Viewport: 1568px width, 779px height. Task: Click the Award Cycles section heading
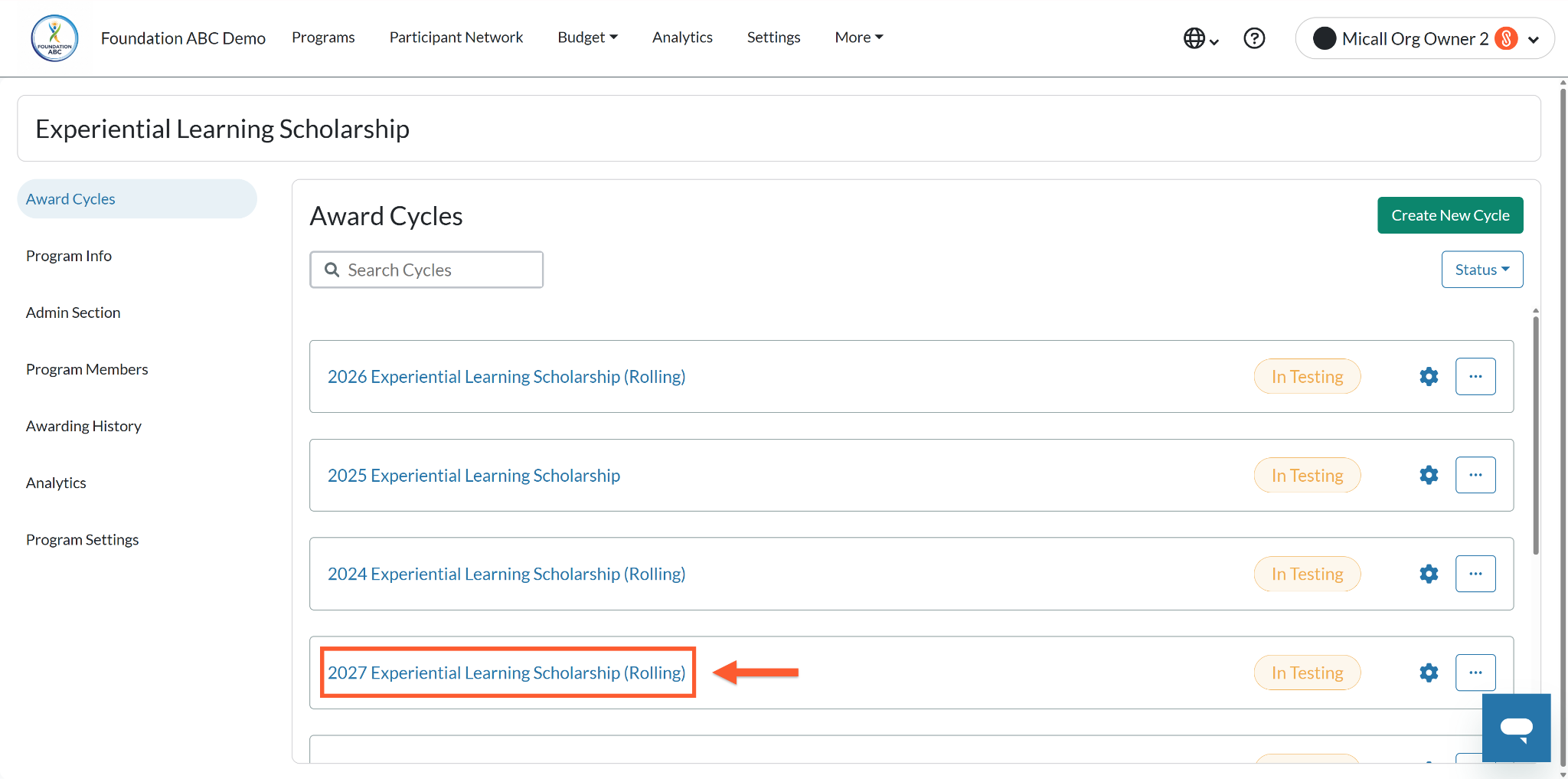coord(386,217)
